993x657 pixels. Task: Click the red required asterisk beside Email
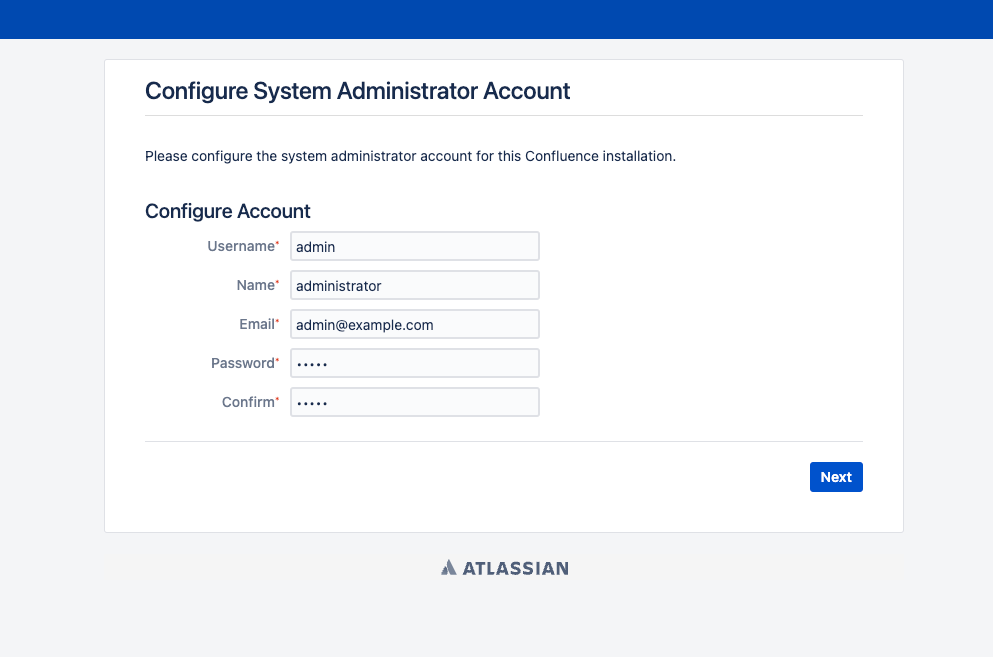point(277,321)
